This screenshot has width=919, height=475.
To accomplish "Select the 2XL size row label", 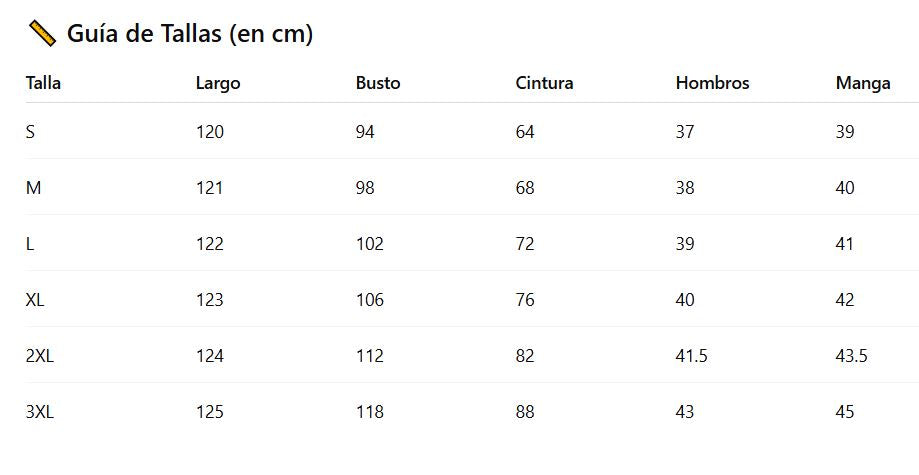I will coord(40,355).
